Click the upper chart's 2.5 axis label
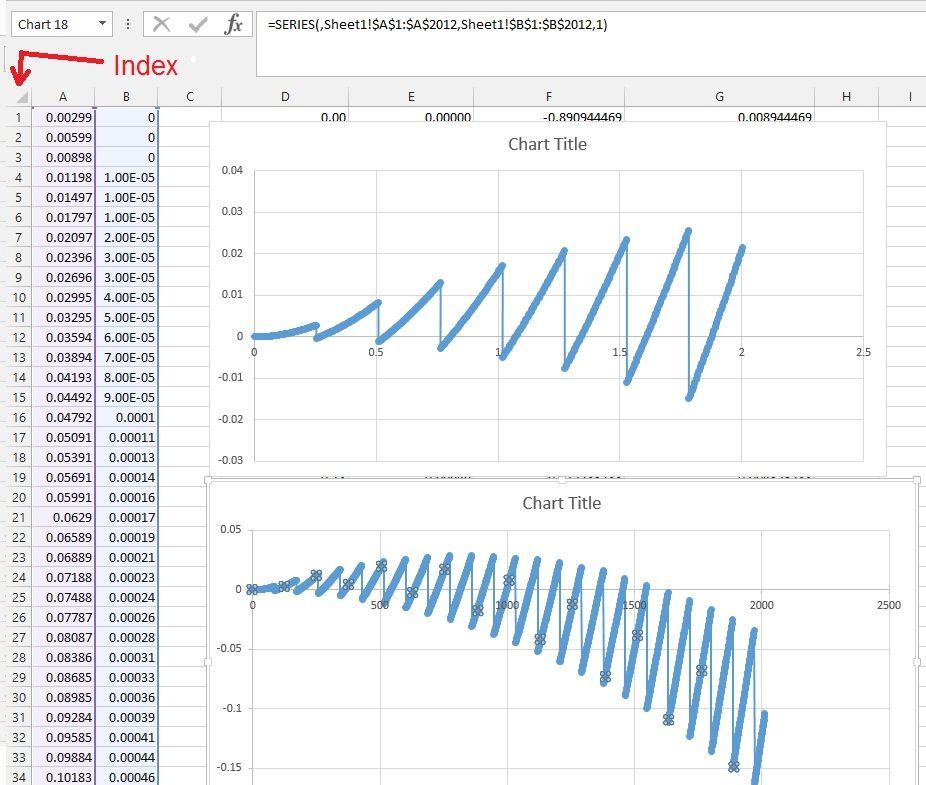The width and height of the screenshot is (926, 785). 863,352
